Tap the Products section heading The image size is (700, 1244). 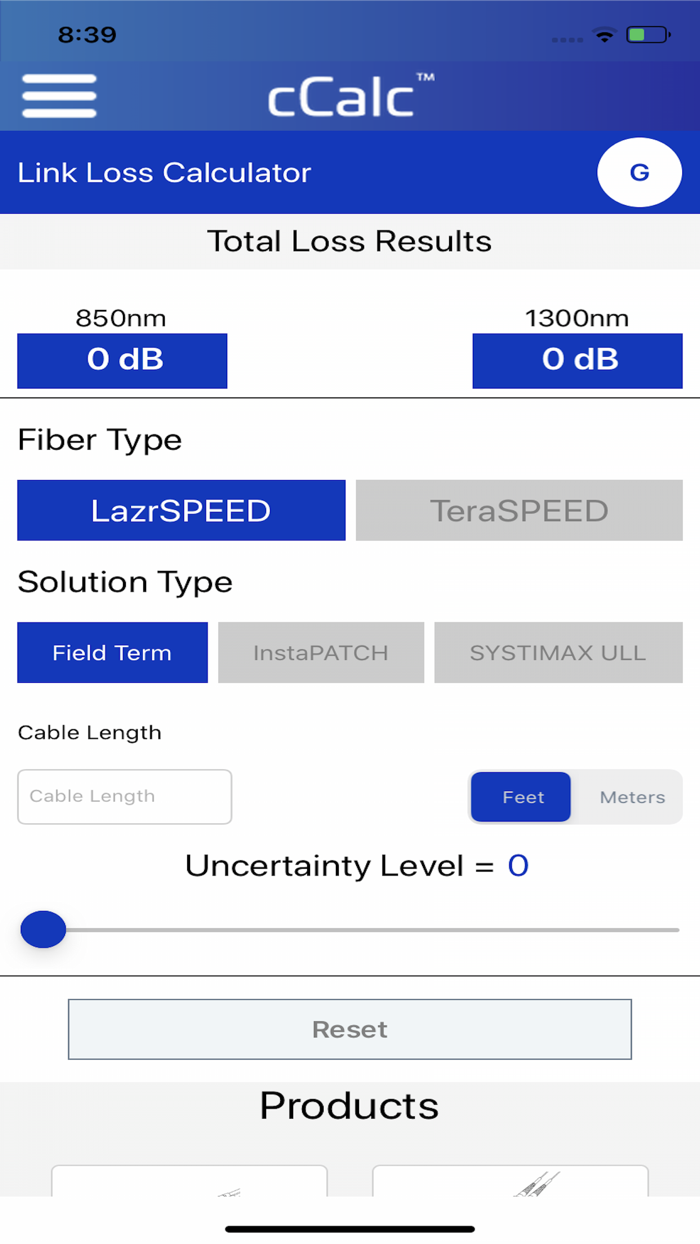click(x=349, y=1106)
